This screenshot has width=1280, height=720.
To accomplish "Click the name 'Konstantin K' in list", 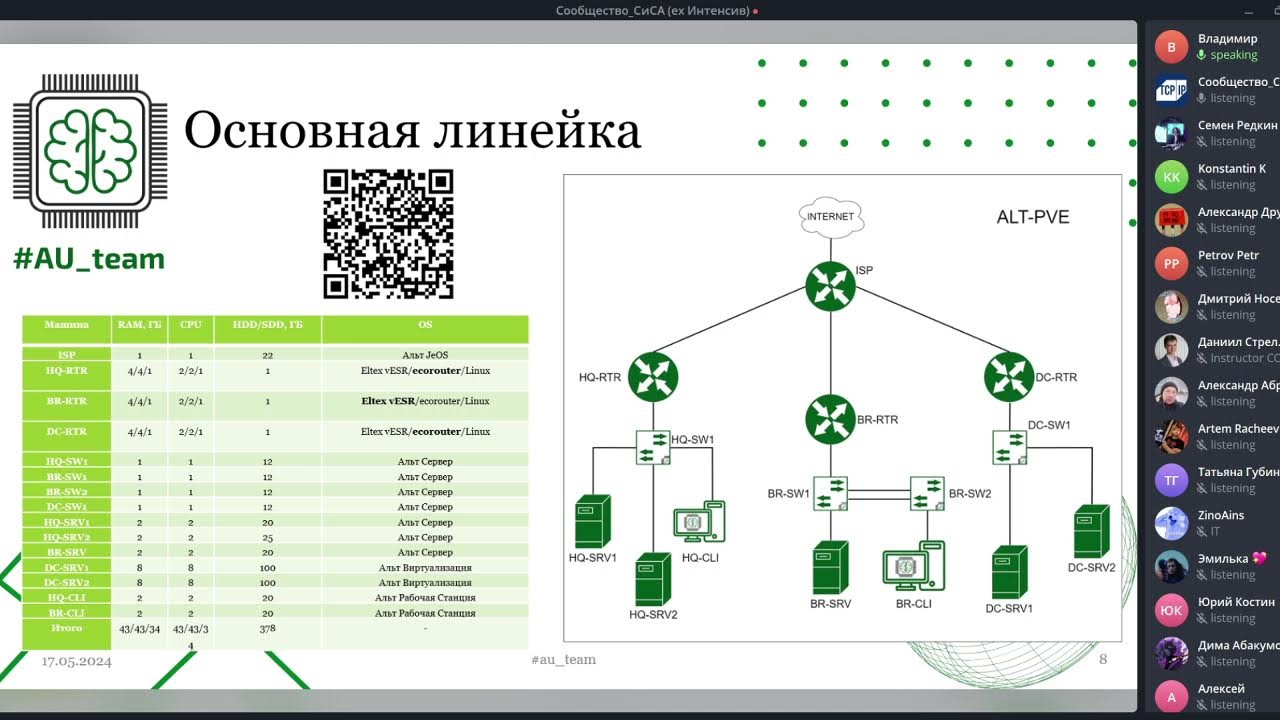I will click(x=1232, y=168).
